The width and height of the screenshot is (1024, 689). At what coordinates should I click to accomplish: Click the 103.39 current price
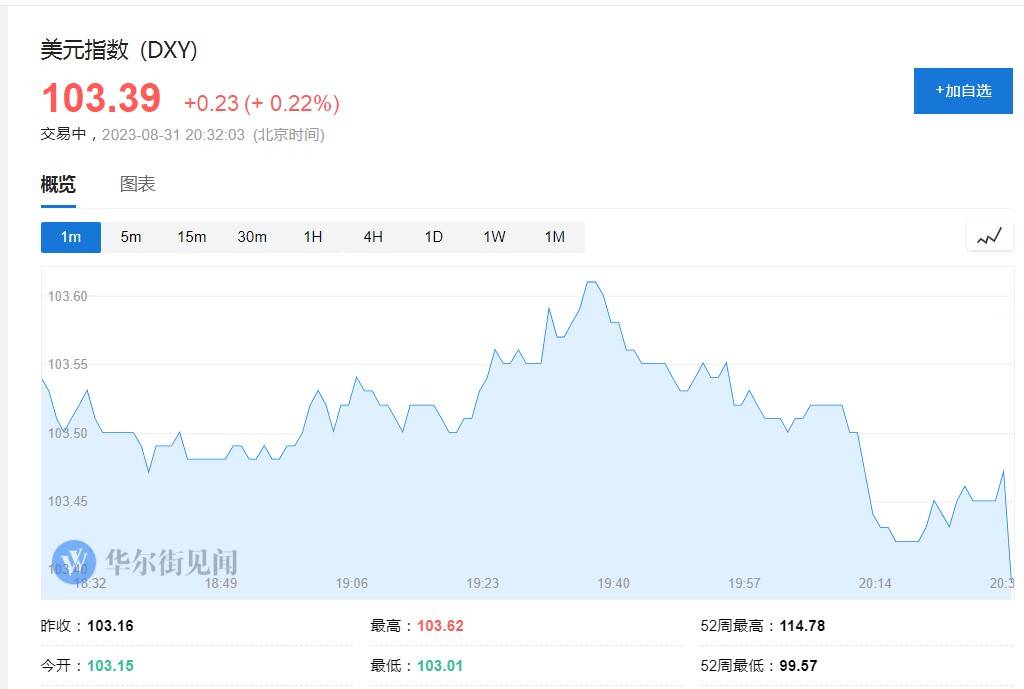[x=101, y=99]
